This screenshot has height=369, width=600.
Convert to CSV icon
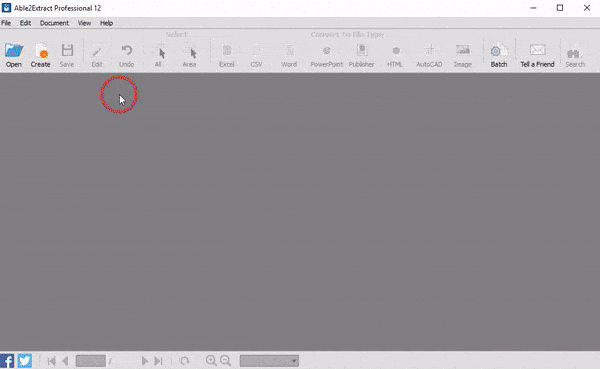point(256,50)
